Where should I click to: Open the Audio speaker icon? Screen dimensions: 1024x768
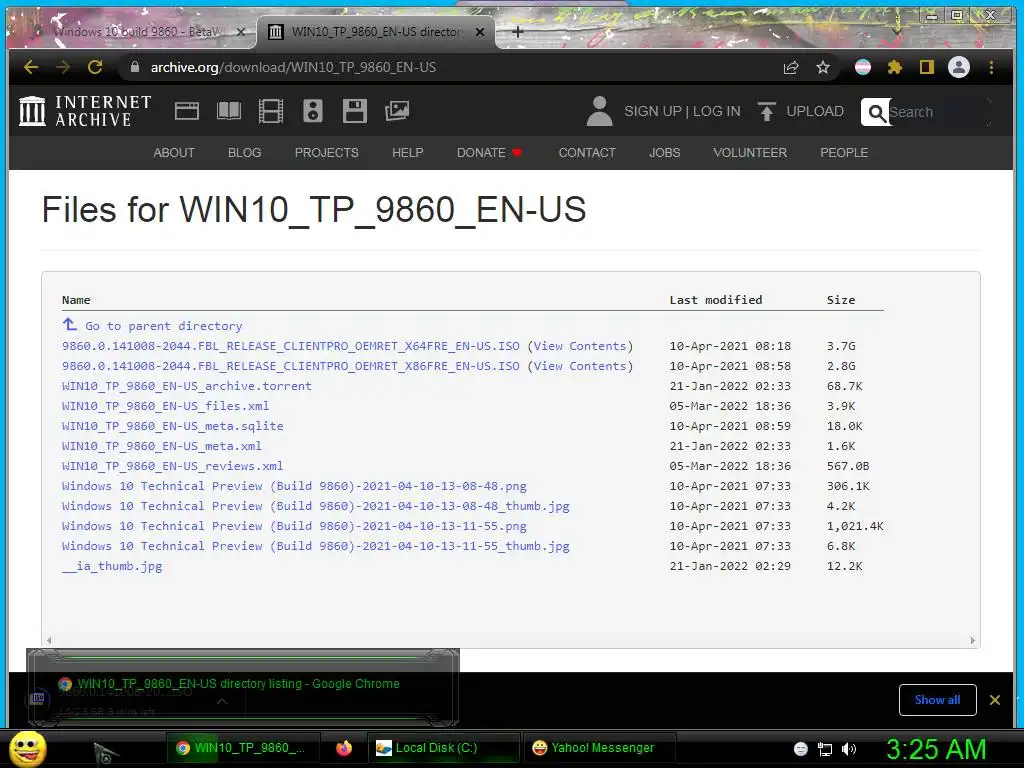pos(313,111)
